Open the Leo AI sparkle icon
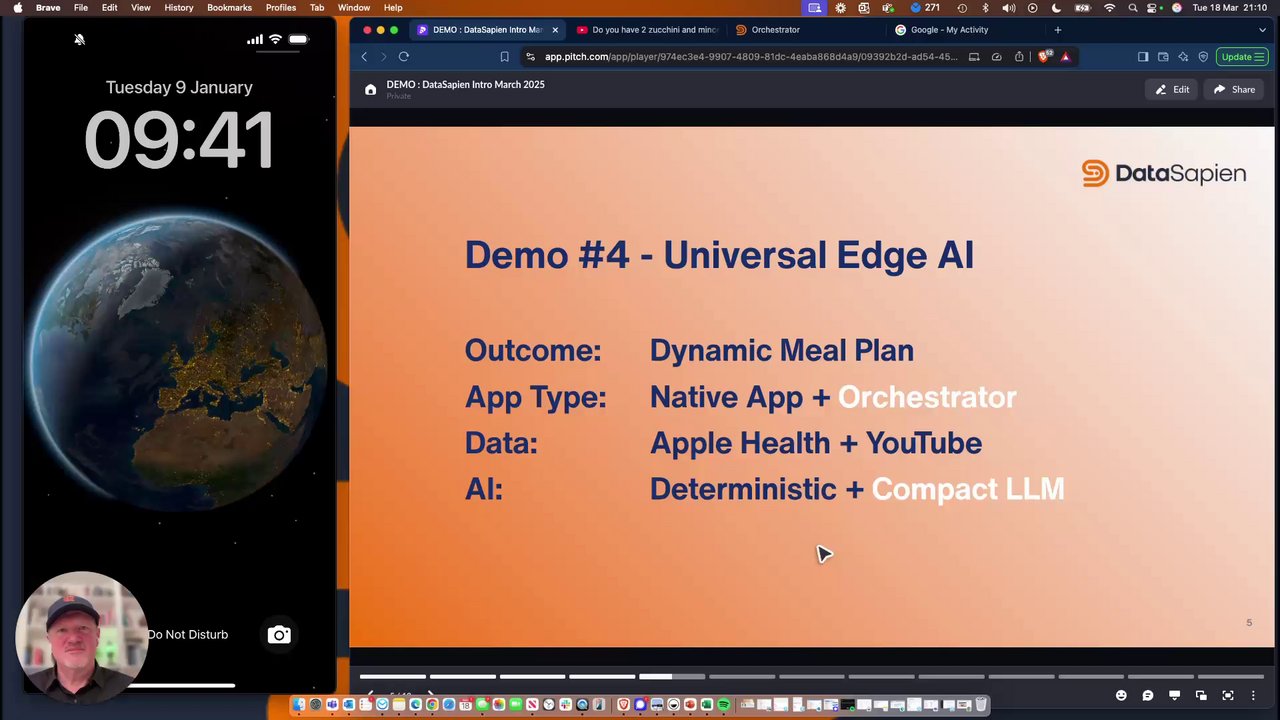Image resolution: width=1280 pixels, height=720 pixels. (x=1183, y=57)
